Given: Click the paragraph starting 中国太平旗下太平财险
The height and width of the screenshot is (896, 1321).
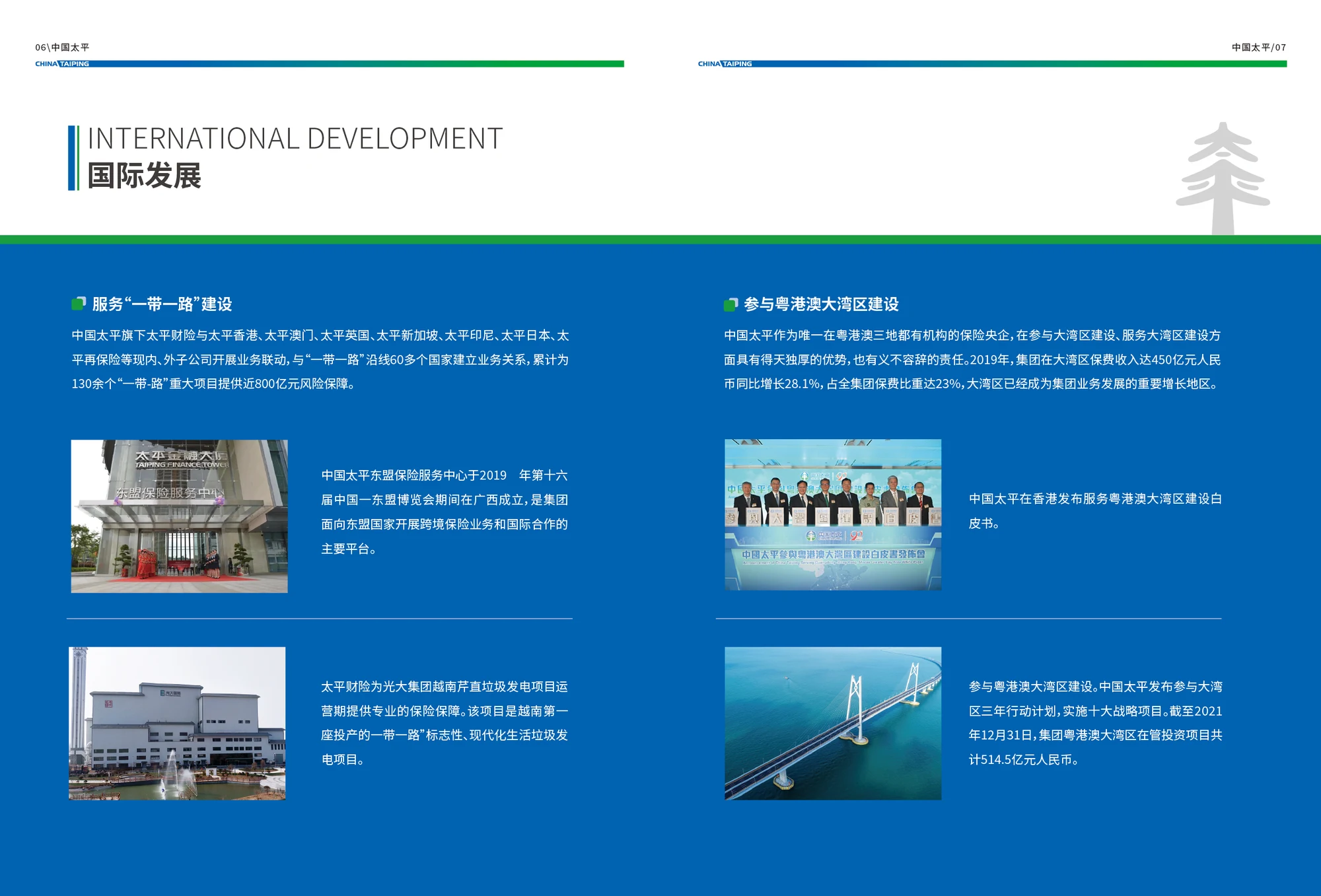Looking at the screenshot, I should coord(320,359).
